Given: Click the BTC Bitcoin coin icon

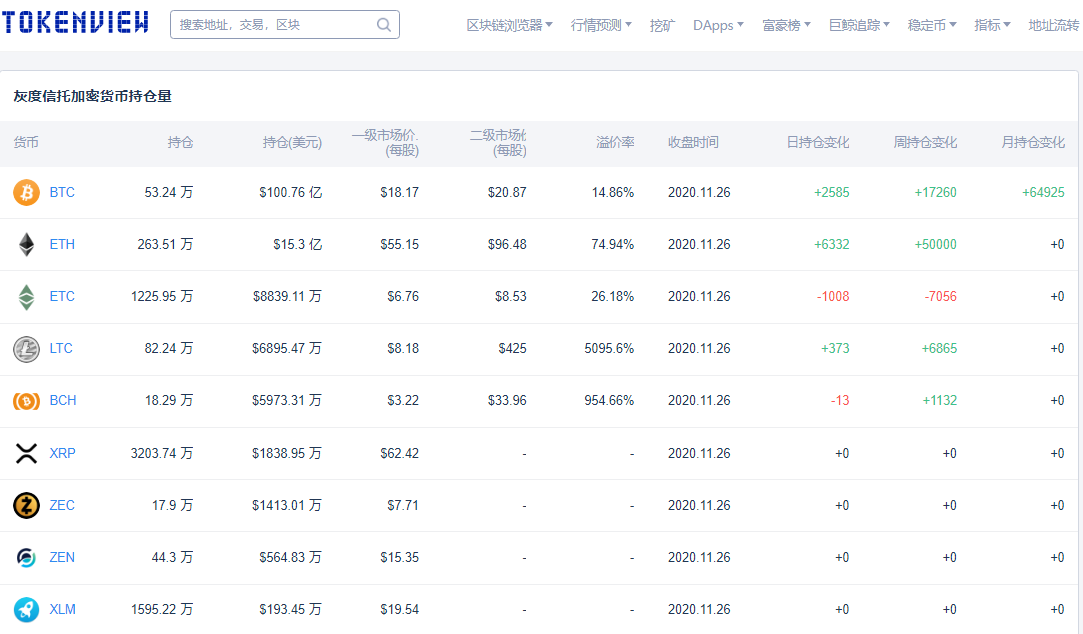Looking at the screenshot, I should (x=26, y=192).
